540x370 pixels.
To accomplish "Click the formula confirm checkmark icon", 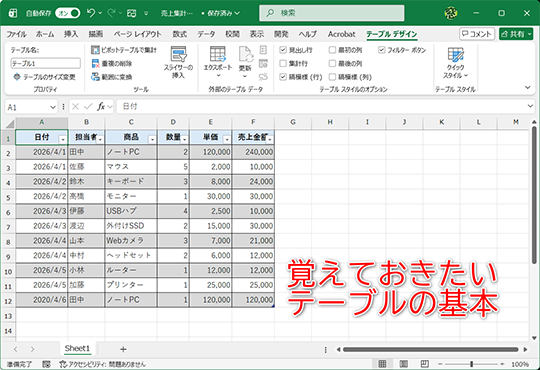I will 88,107.
